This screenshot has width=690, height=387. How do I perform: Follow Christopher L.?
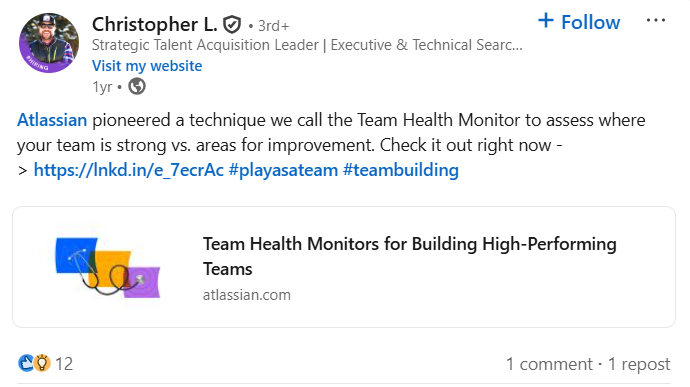click(579, 22)
